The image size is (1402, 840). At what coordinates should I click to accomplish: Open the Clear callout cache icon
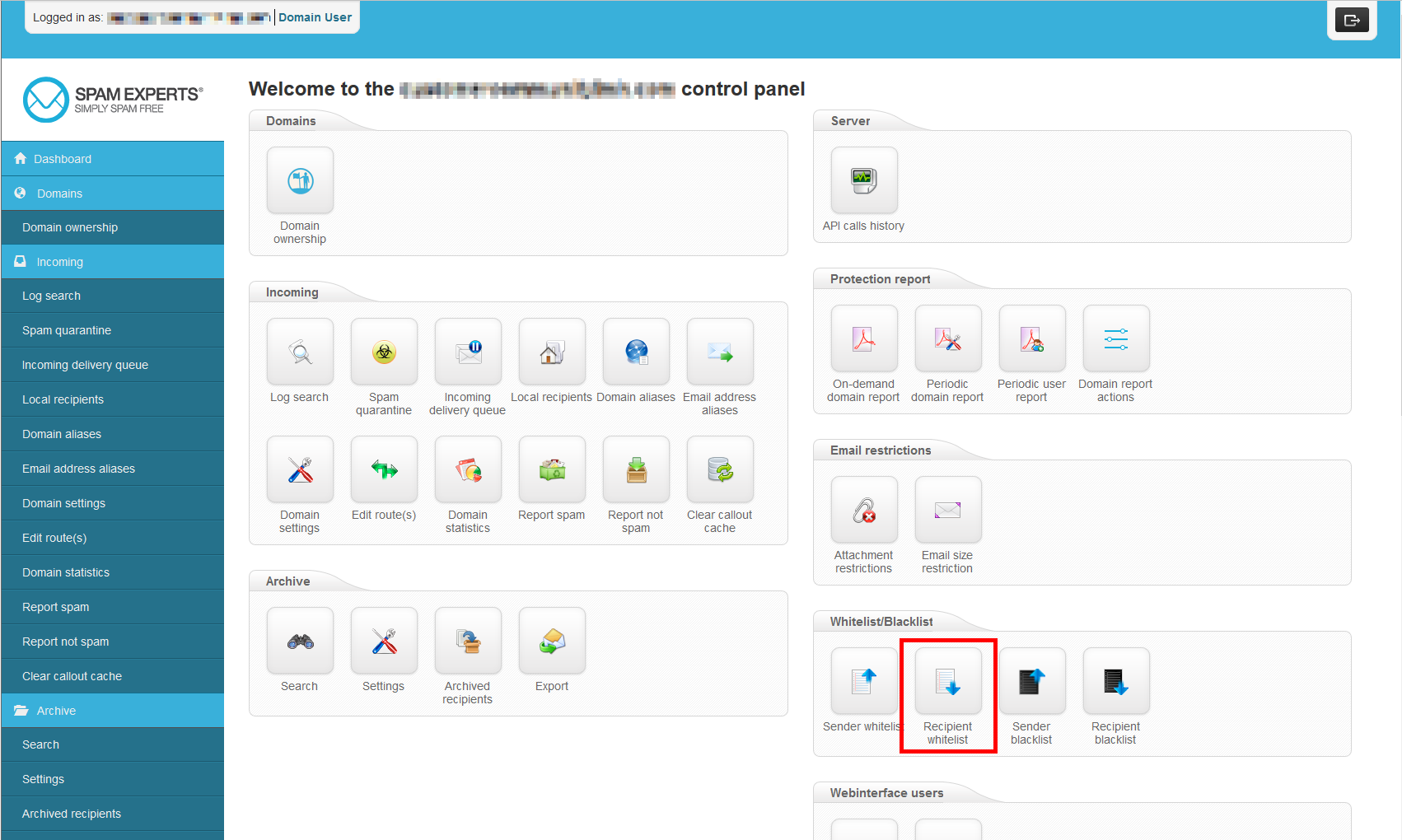[720, 470]
